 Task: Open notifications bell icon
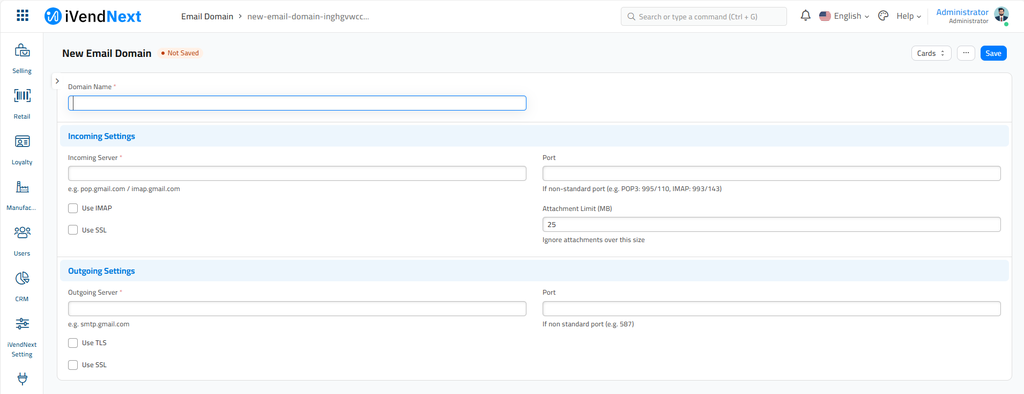pos(805,16)
